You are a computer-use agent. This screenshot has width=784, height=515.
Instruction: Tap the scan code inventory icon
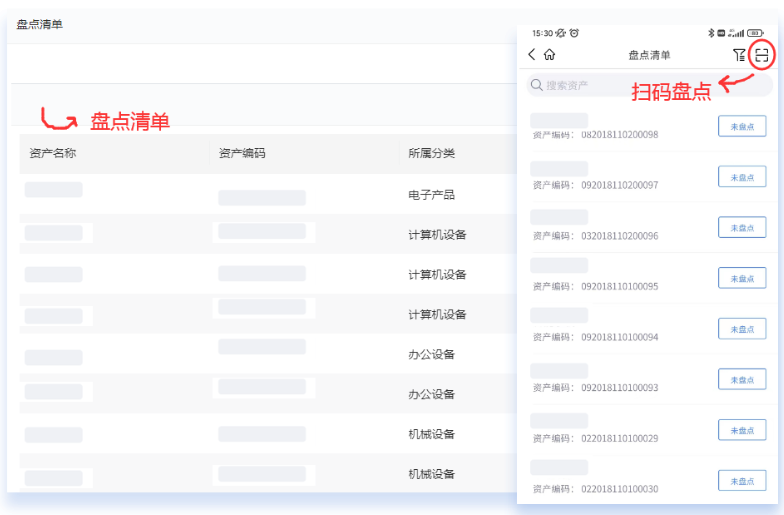click(762, 55)
